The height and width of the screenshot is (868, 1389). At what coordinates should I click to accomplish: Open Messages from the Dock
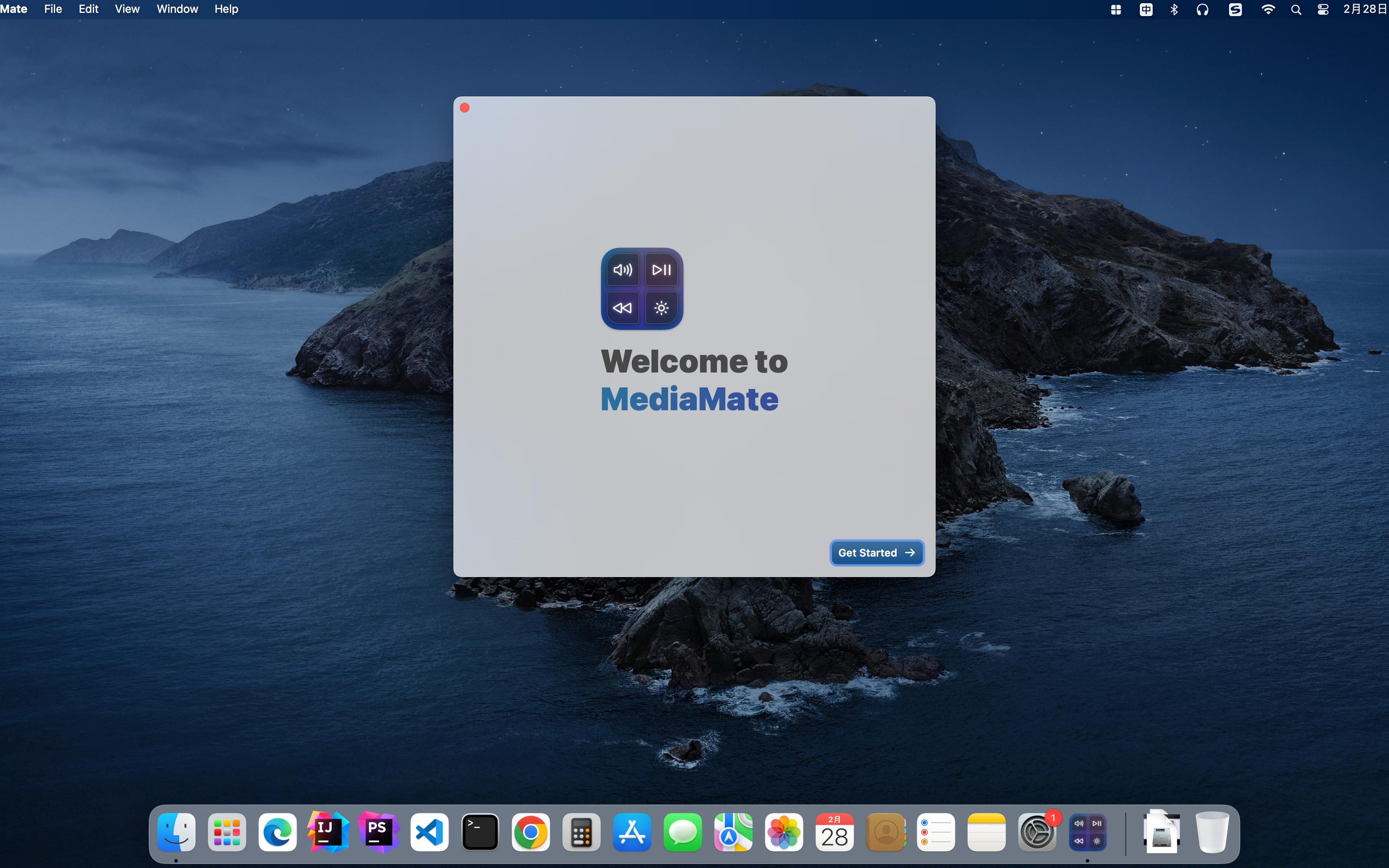pos(682,832)
